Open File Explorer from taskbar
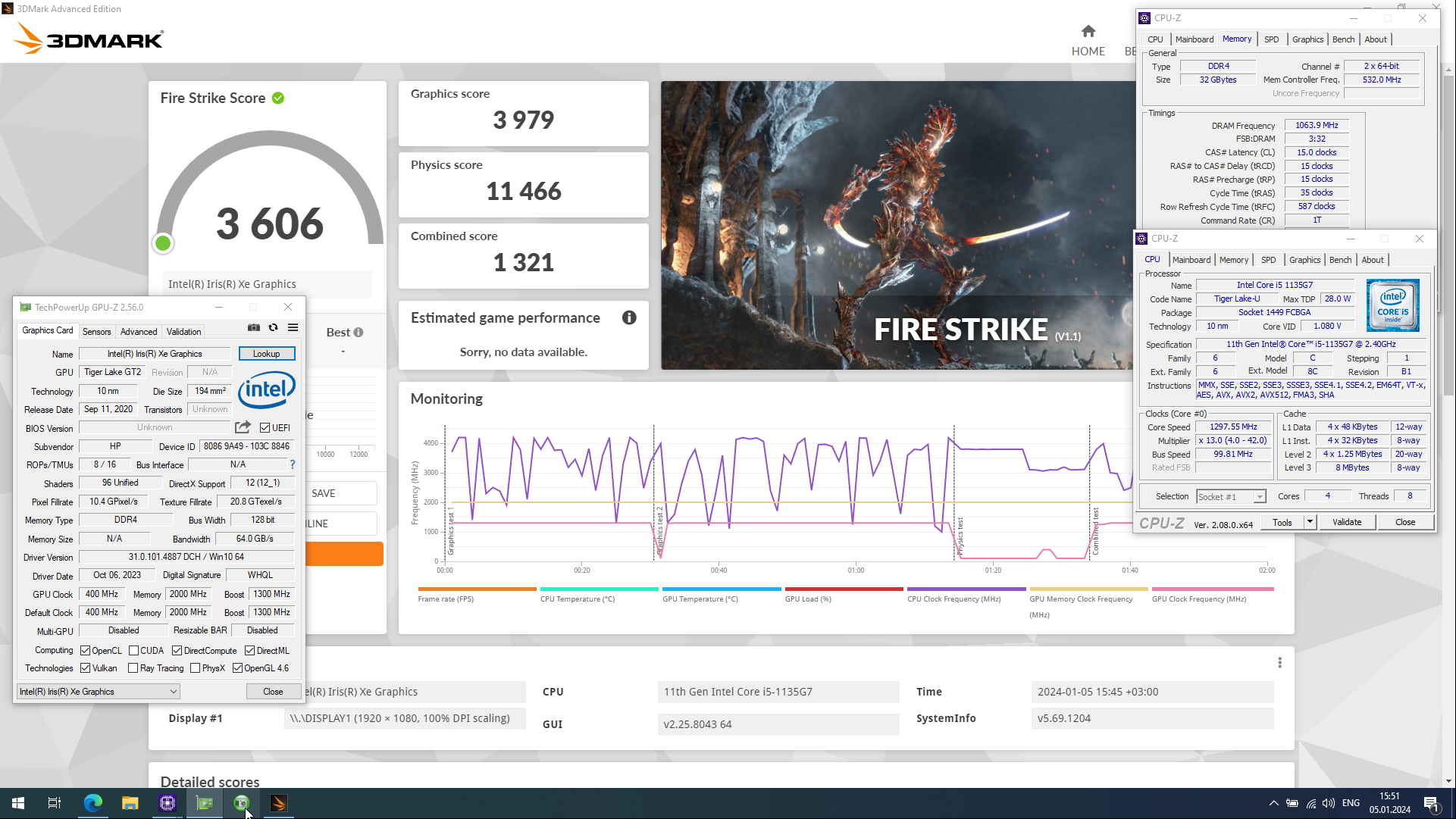Viewport: 1456px width, 819px height. 130,803
